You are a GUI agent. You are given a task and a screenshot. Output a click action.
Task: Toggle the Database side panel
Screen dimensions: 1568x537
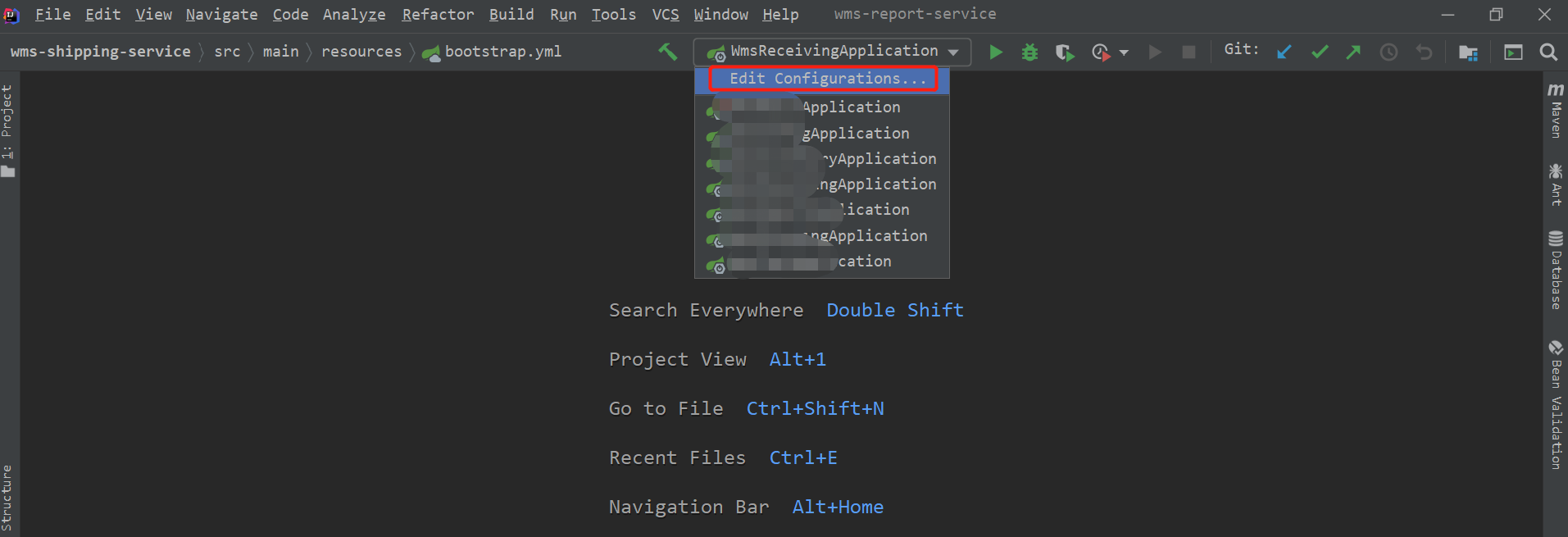(x=1555, y=271)
